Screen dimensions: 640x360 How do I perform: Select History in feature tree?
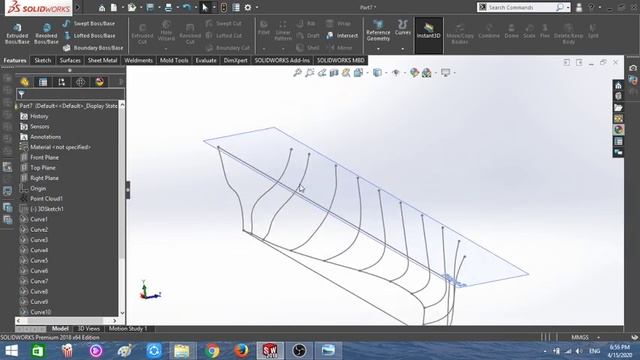click(39, 116)
